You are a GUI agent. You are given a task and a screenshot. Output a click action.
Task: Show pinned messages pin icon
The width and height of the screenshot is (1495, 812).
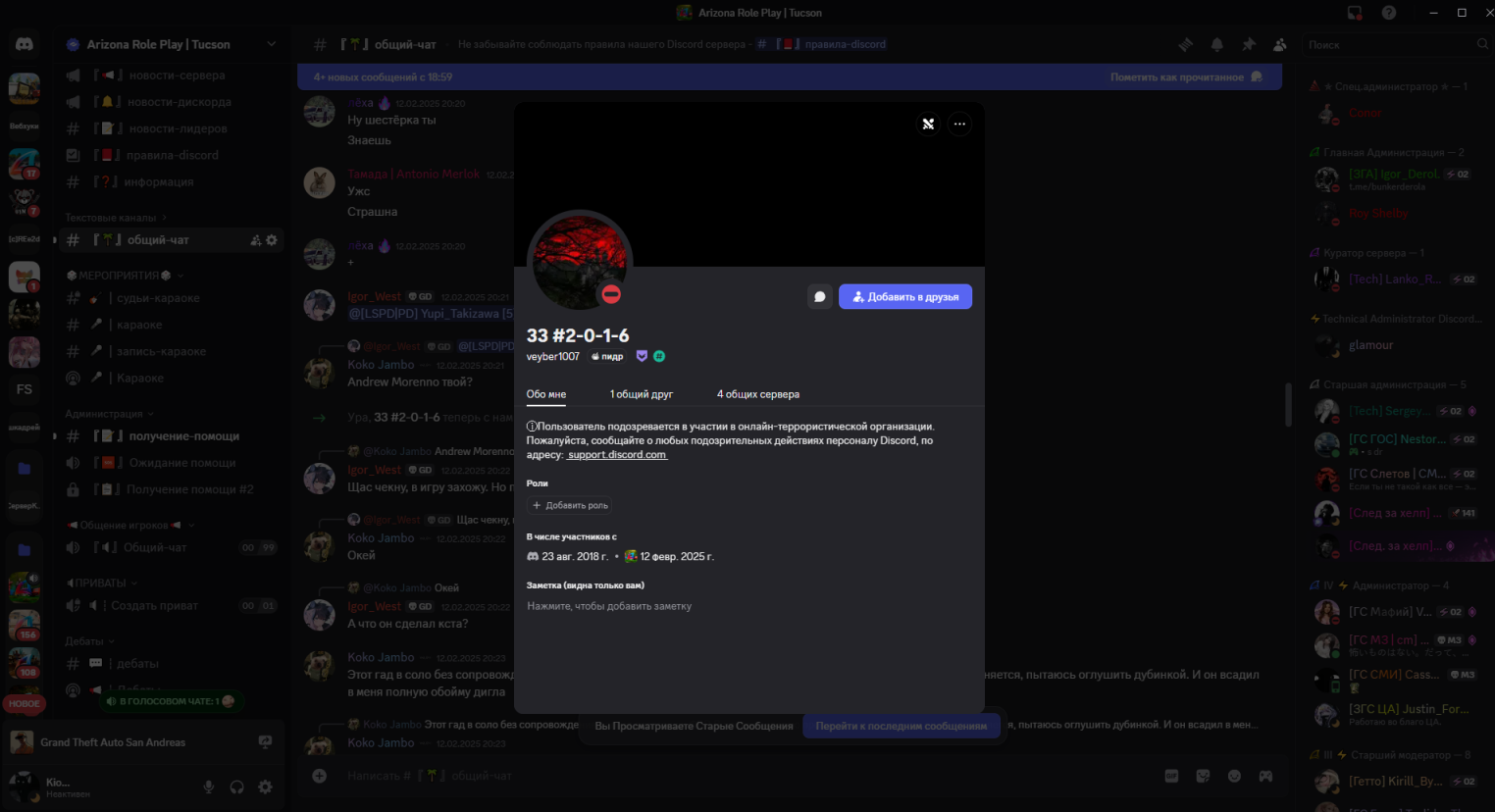1248,44
